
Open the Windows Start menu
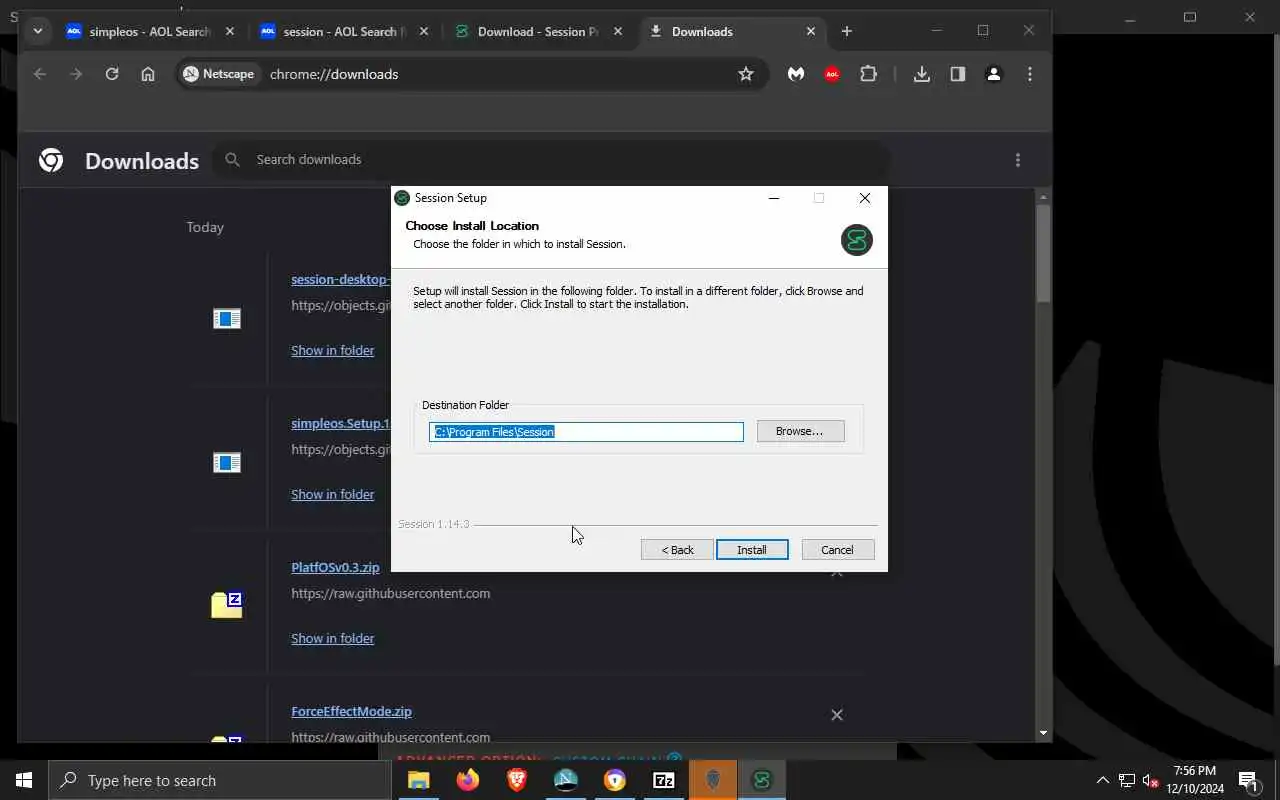coord(24,780)
